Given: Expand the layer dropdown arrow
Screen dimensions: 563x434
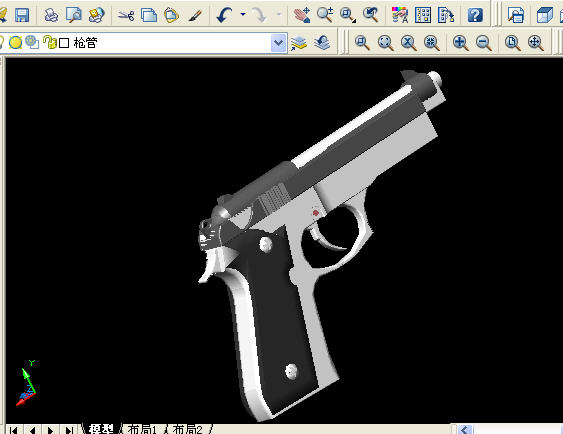Looking at the screenshot, I should [x=278, y=43].
